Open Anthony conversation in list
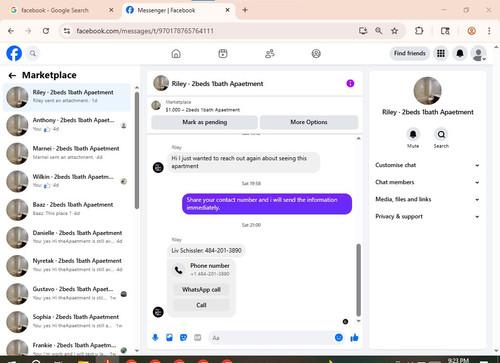The height and width of the screenshot is (363, 500). [67, 125]
